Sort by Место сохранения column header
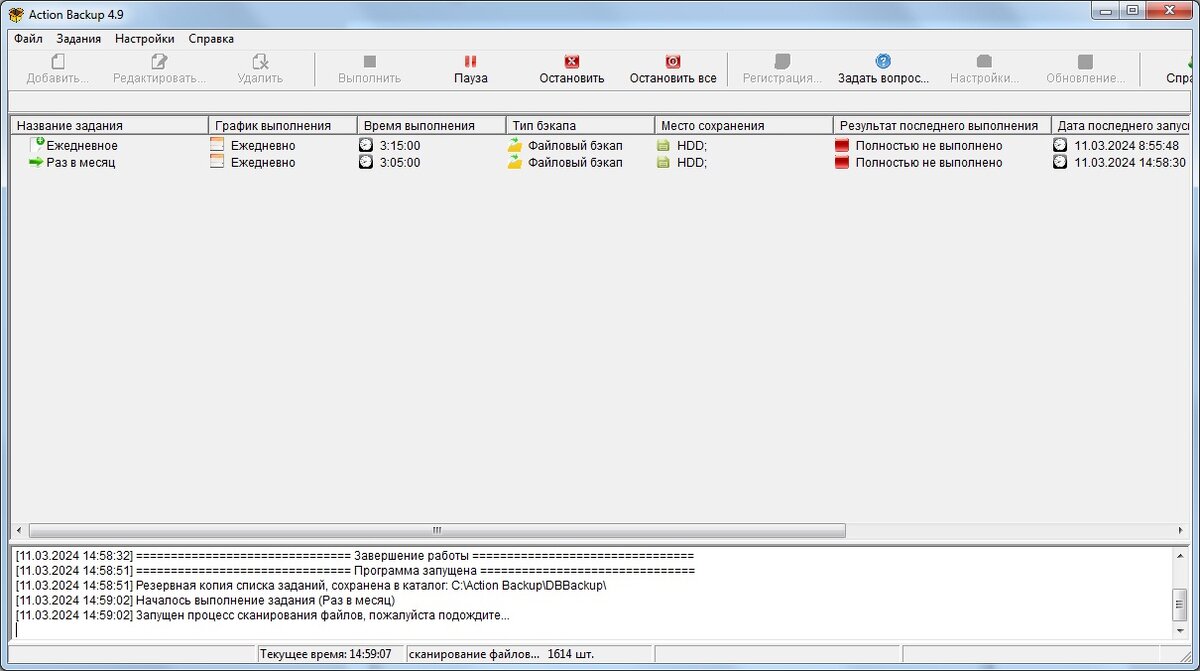Viewport: 1200px width, 671px height. [x=744, y=125]
